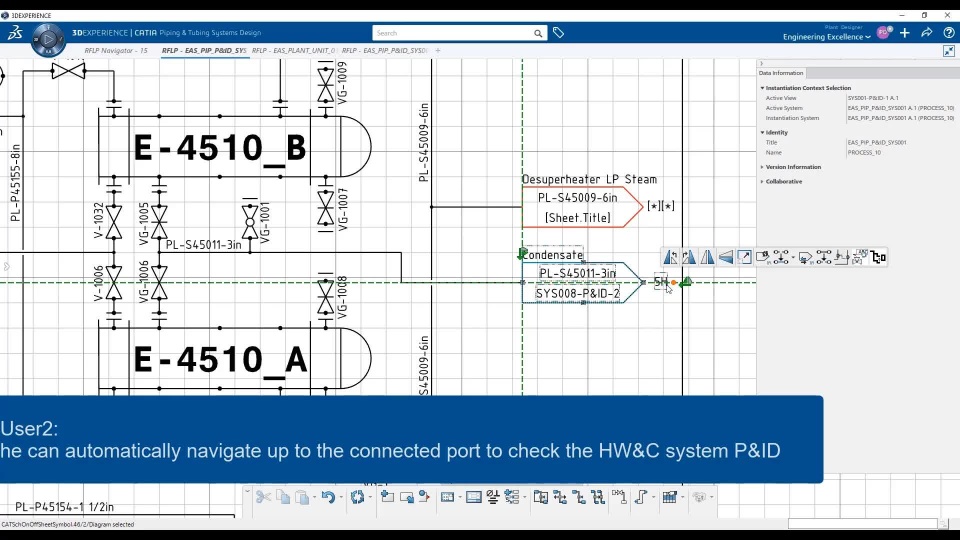Select the E-4510_B heat exchanger

pos(234,146)
